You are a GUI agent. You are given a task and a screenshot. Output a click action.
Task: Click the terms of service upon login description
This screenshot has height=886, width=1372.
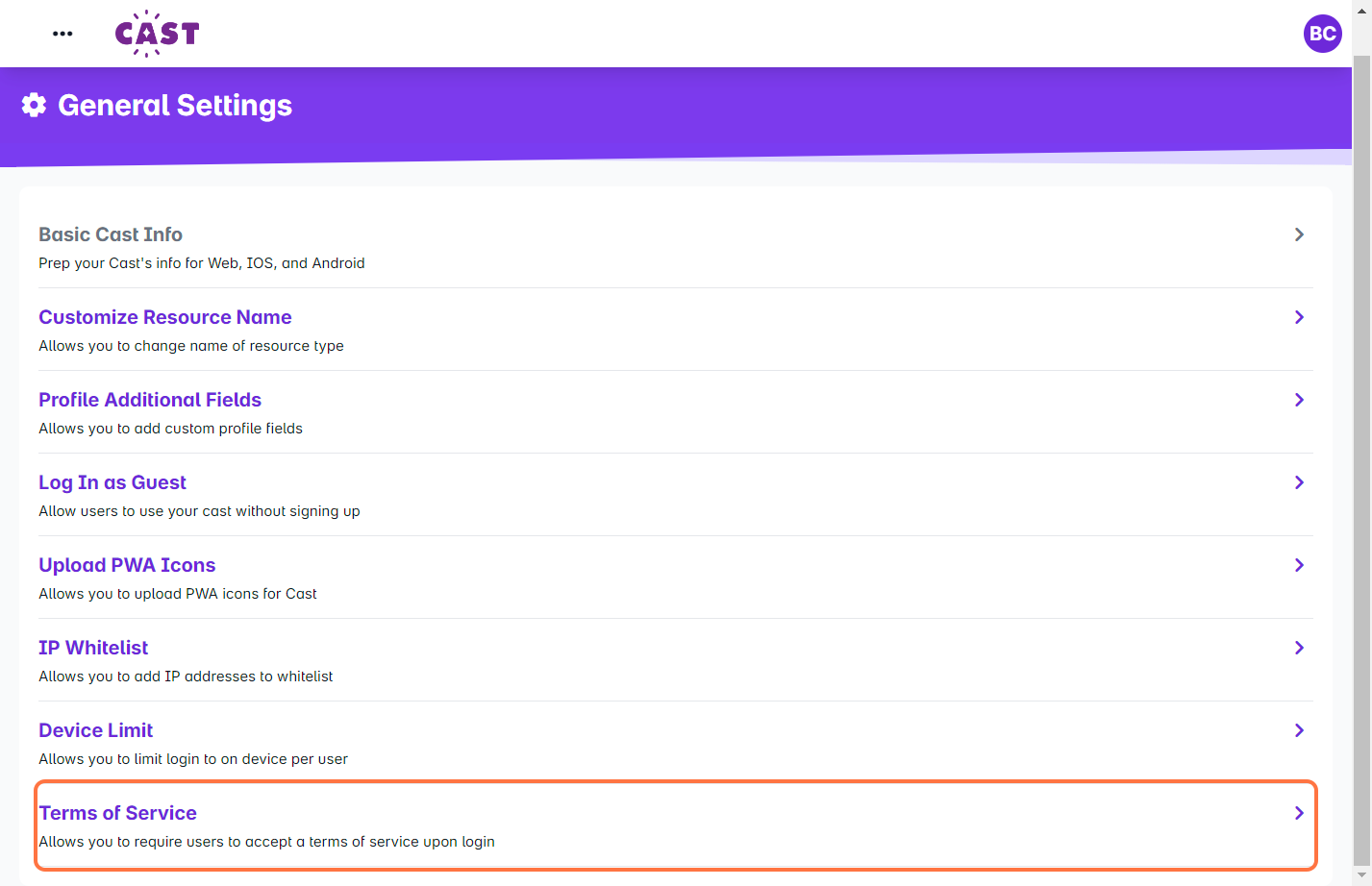[x=267, y=842]
